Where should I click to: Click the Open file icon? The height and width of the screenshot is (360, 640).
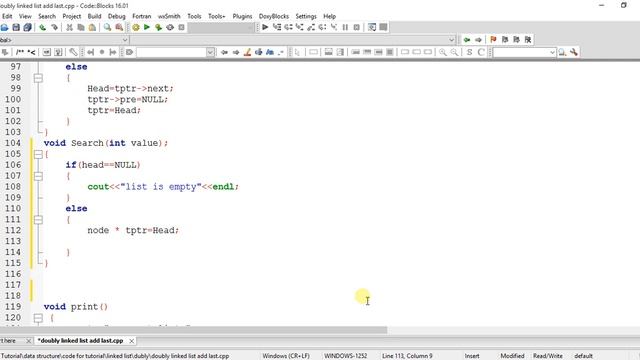tap(4, 27)
